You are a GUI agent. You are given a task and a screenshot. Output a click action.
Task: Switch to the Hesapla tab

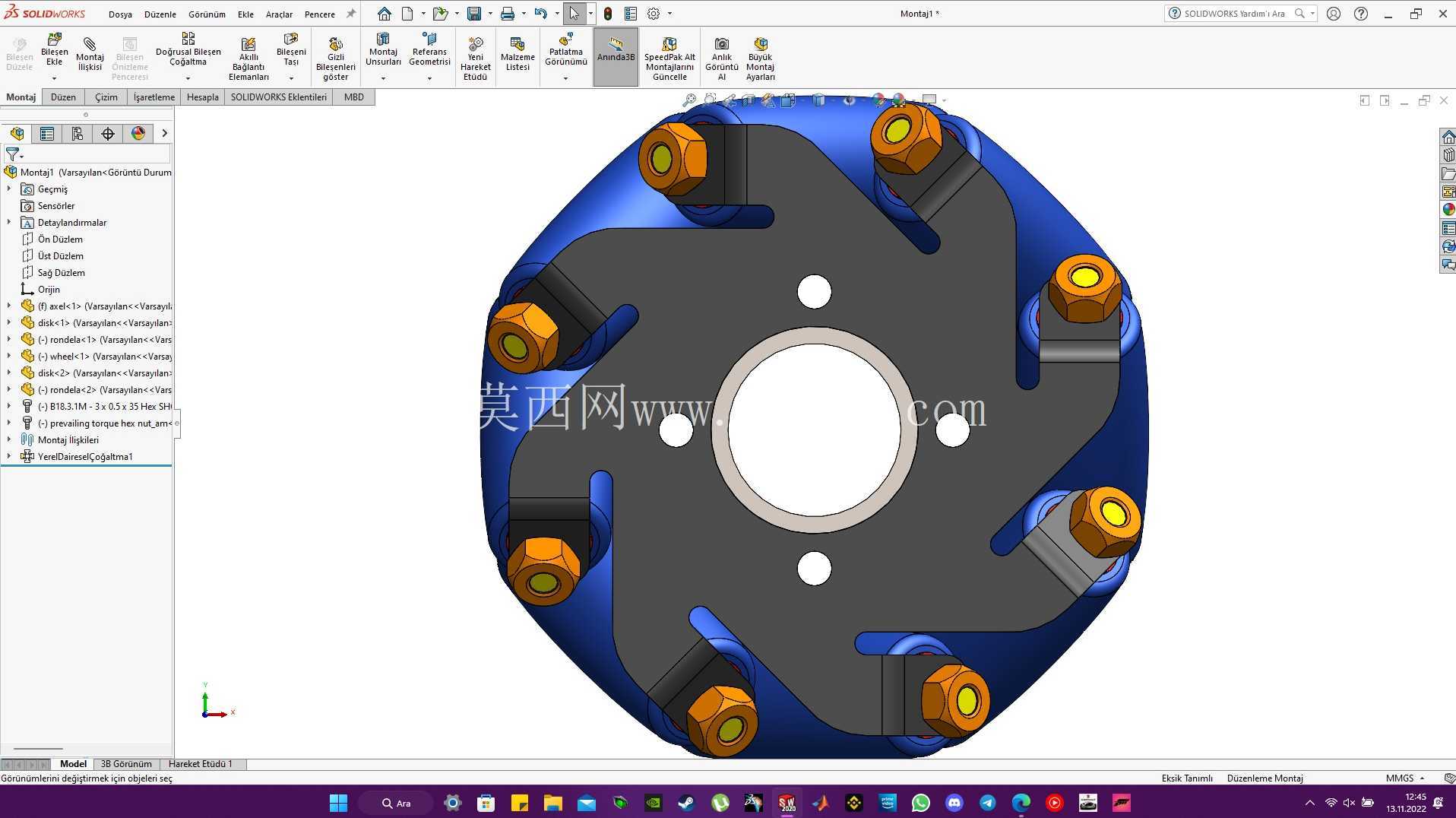click(x=203, y=97)
